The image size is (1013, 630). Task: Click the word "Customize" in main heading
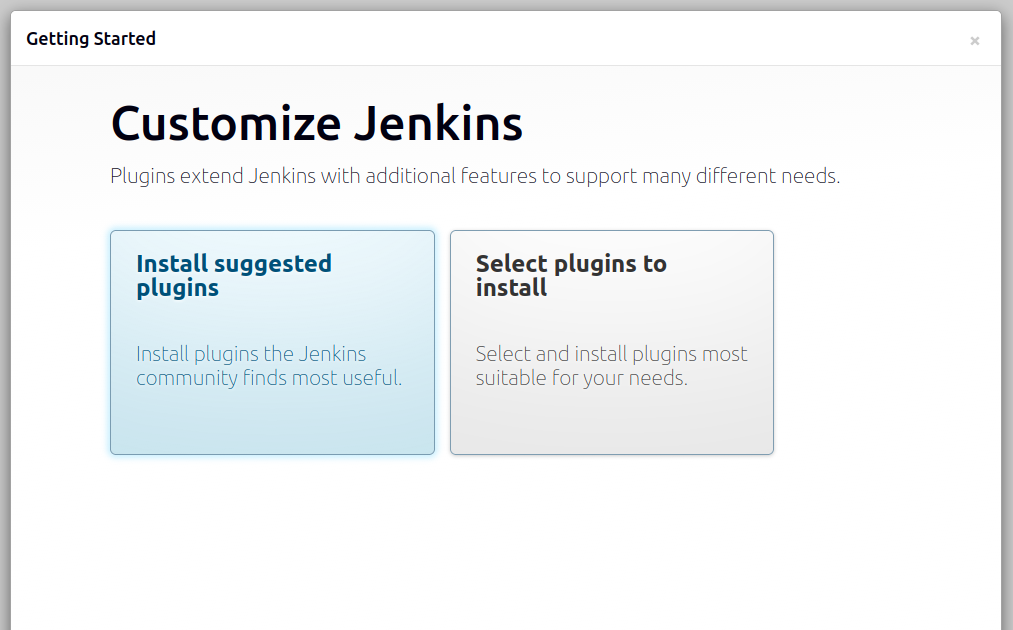[x=226, y=124]
